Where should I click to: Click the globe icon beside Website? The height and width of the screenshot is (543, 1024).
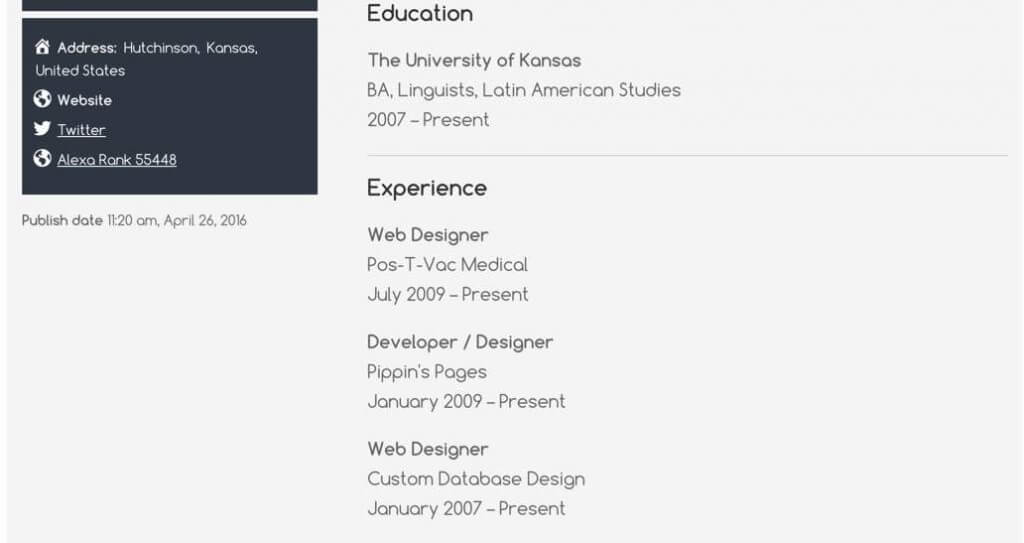point(42,99)
